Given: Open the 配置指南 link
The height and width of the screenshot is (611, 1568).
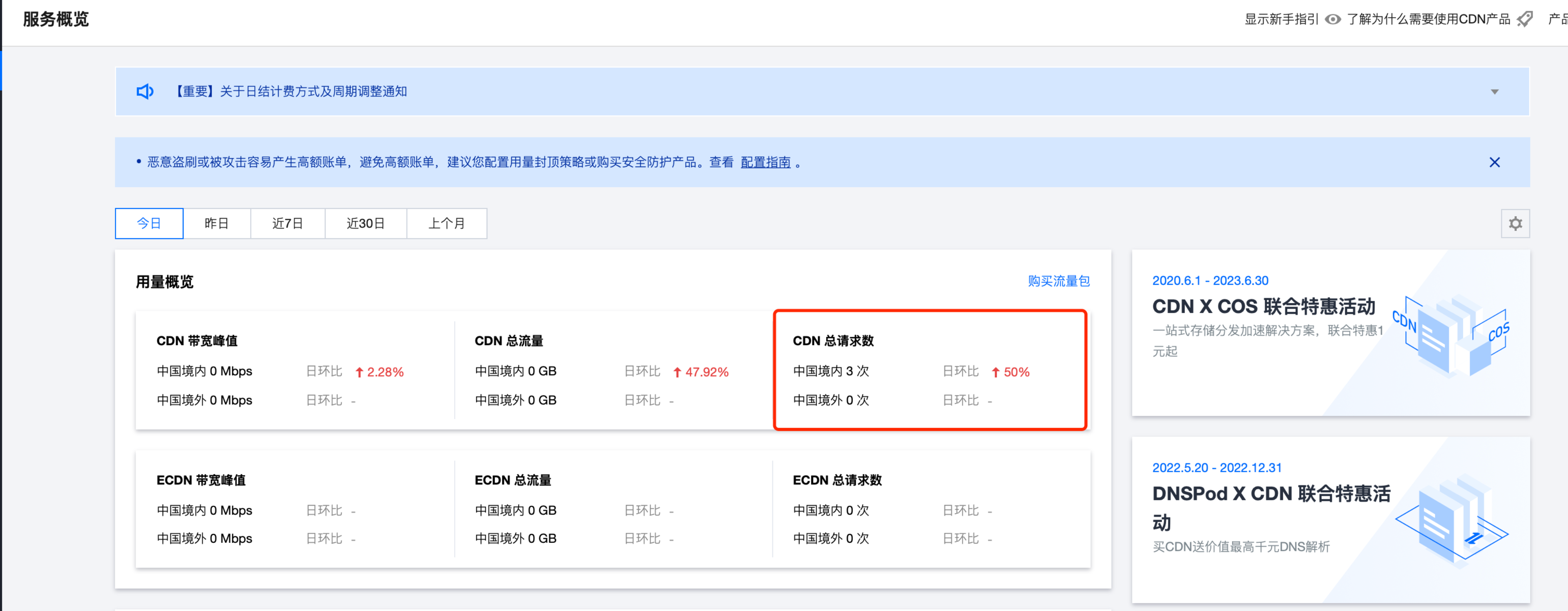Looking at the screenshot, I should coord(765,162).
